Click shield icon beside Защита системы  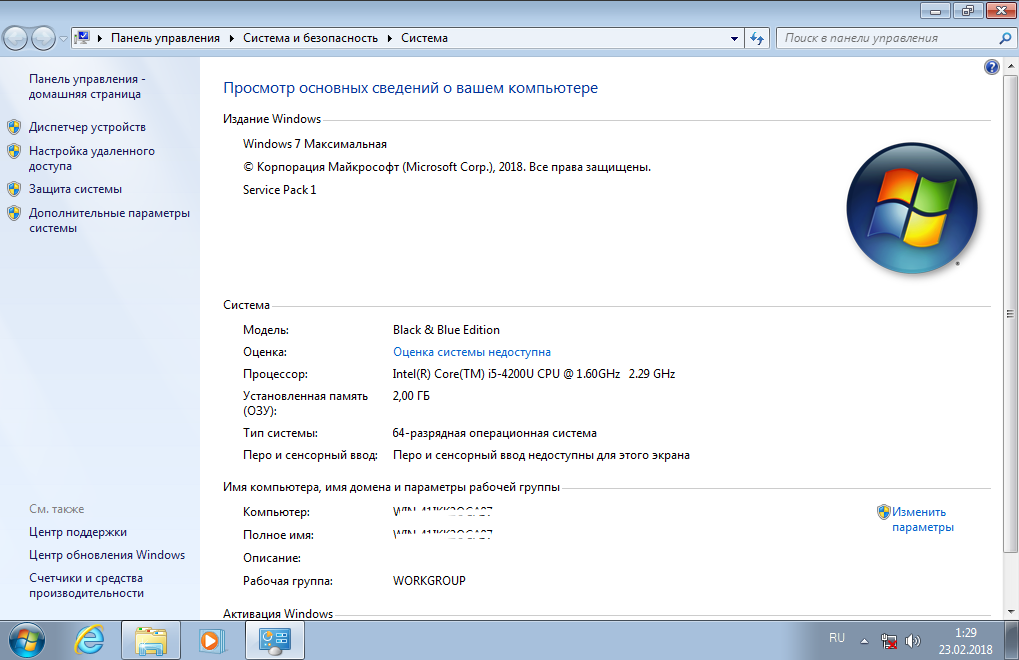pos(14,189)
